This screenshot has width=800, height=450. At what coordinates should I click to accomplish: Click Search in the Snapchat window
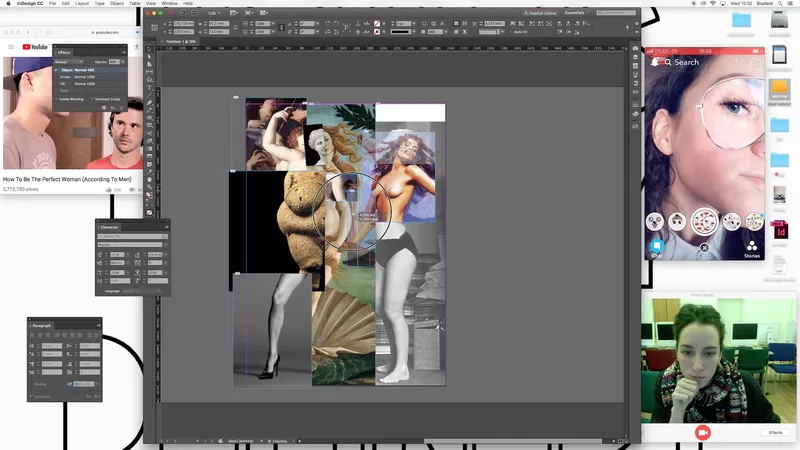(686, 62)
